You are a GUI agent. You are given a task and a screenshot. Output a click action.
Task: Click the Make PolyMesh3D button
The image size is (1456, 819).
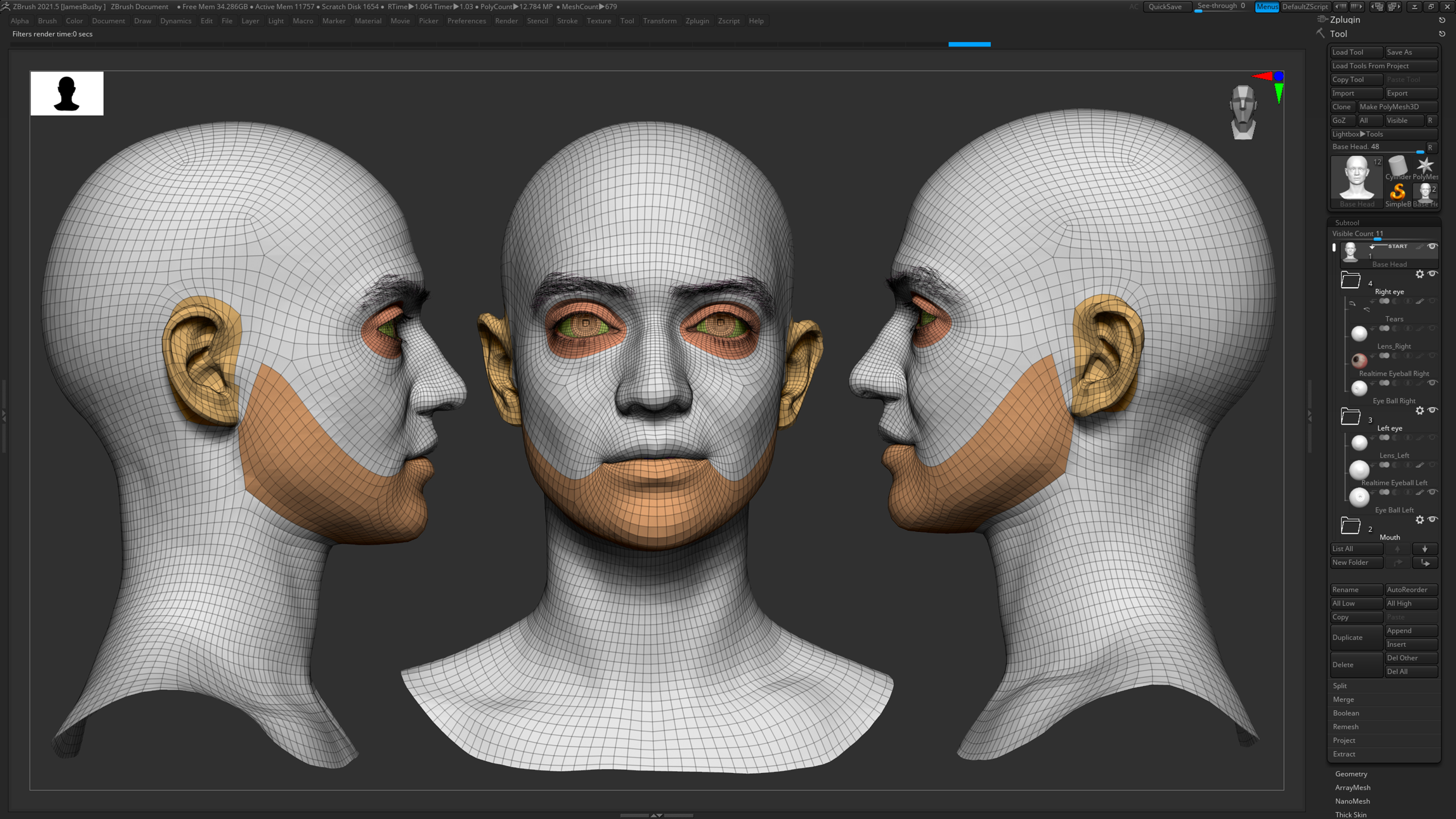[1396, 106]
